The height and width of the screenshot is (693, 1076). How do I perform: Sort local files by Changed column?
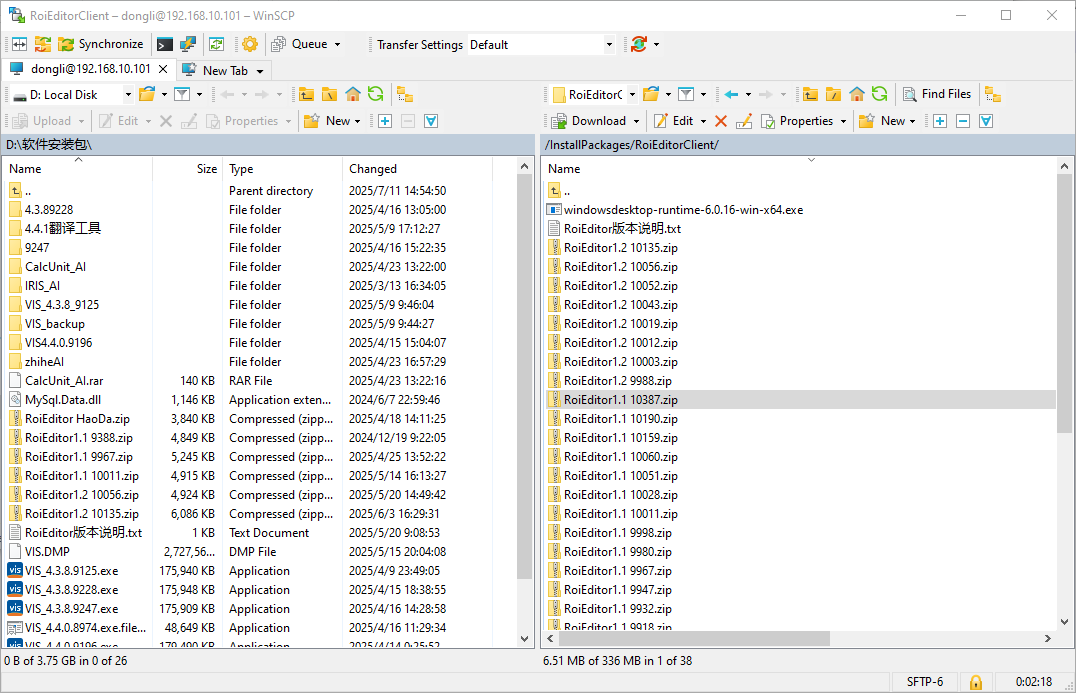click(417, 169)
